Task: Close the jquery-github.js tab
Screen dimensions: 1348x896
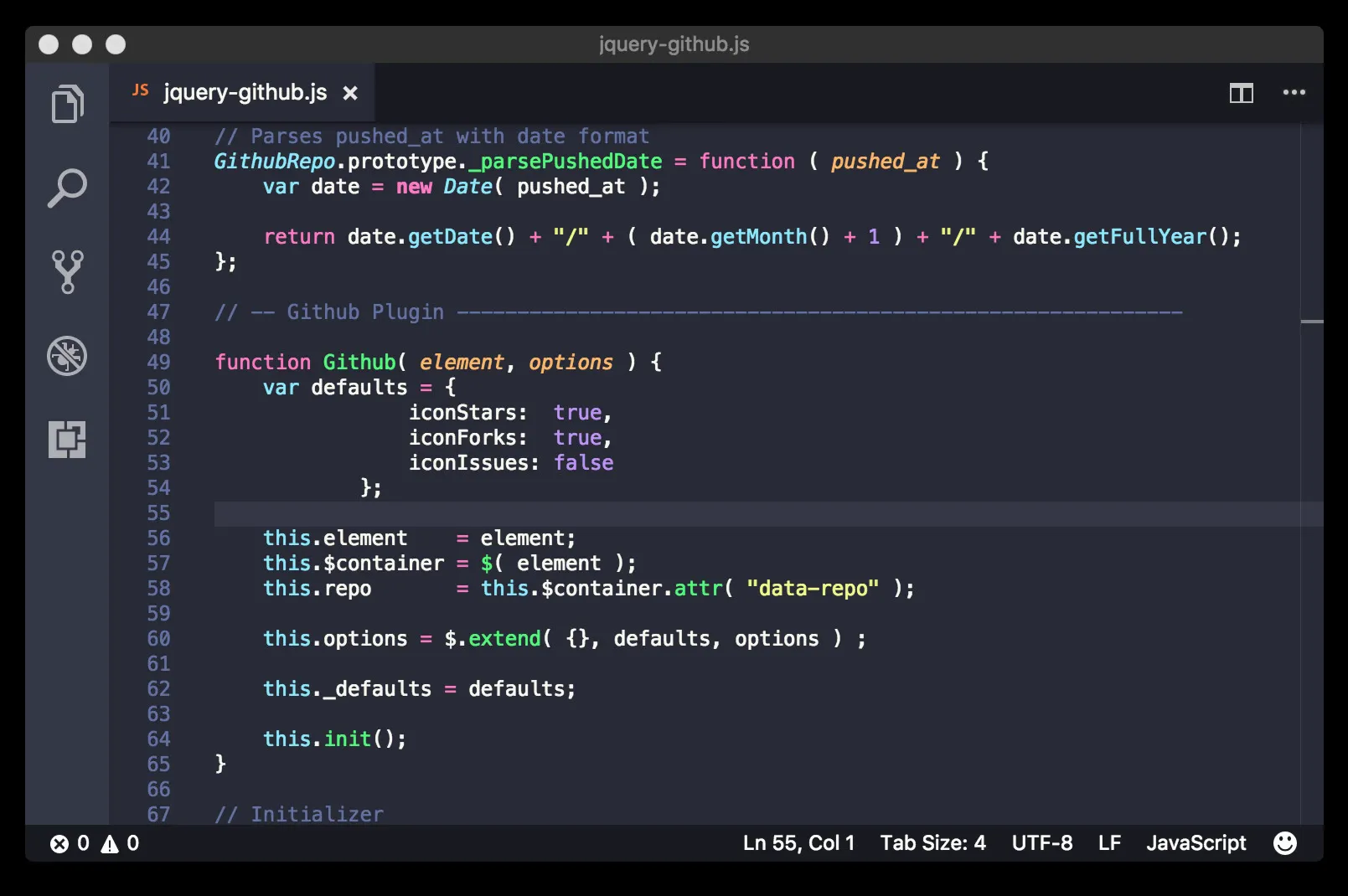Action: tap(350, 93)
